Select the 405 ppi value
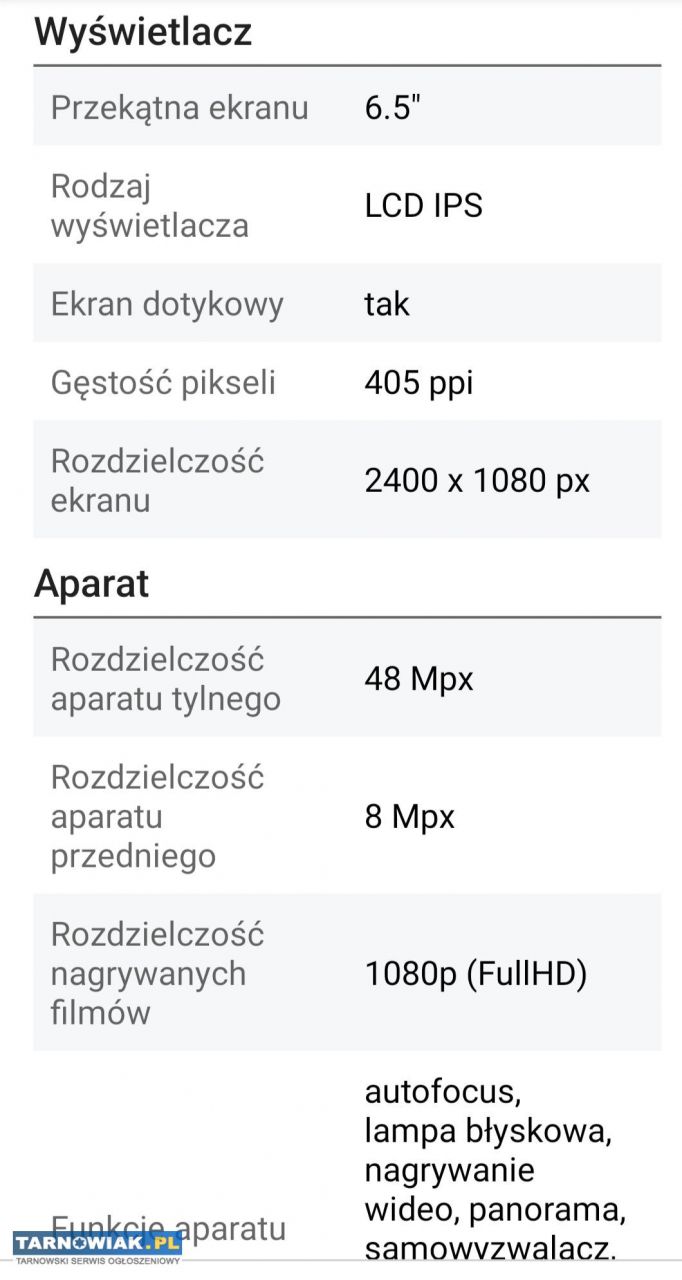682x1280 pixels. (x=419, y=382)
